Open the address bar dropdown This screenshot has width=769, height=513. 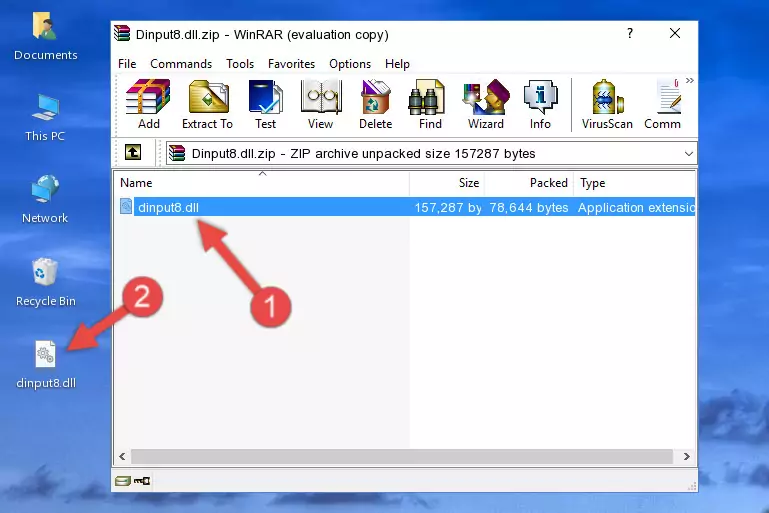click(689, 154)
